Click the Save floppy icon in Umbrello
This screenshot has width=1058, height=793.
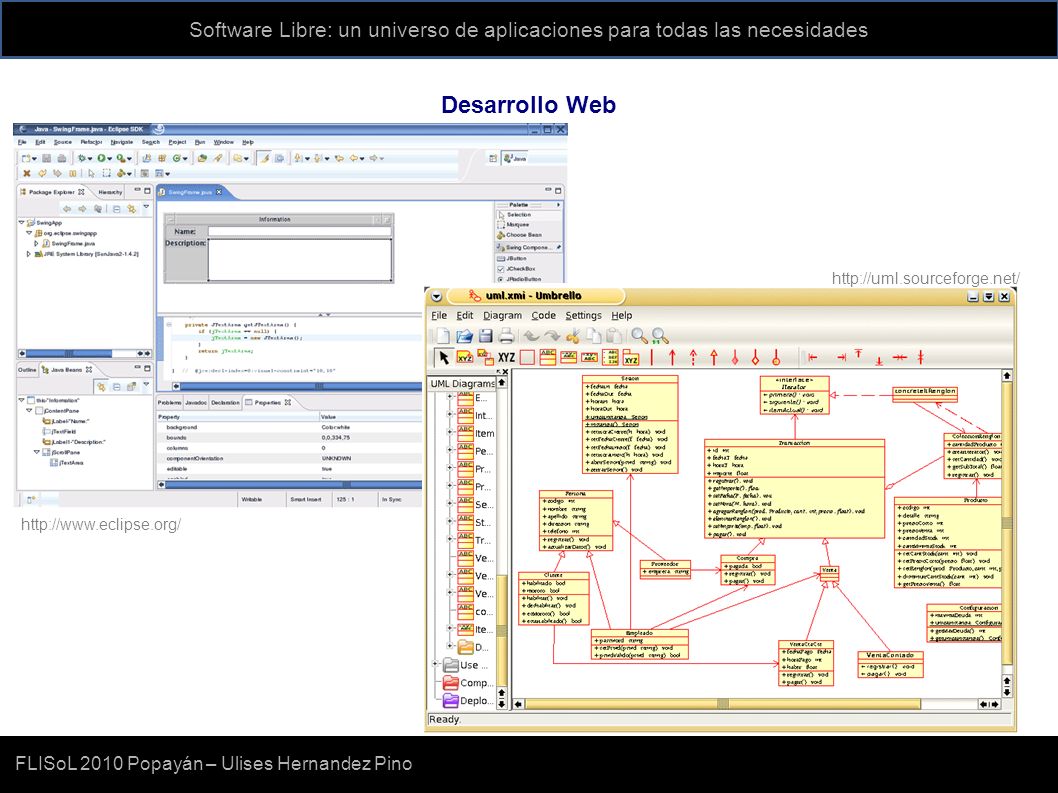[x=485, y=335]
